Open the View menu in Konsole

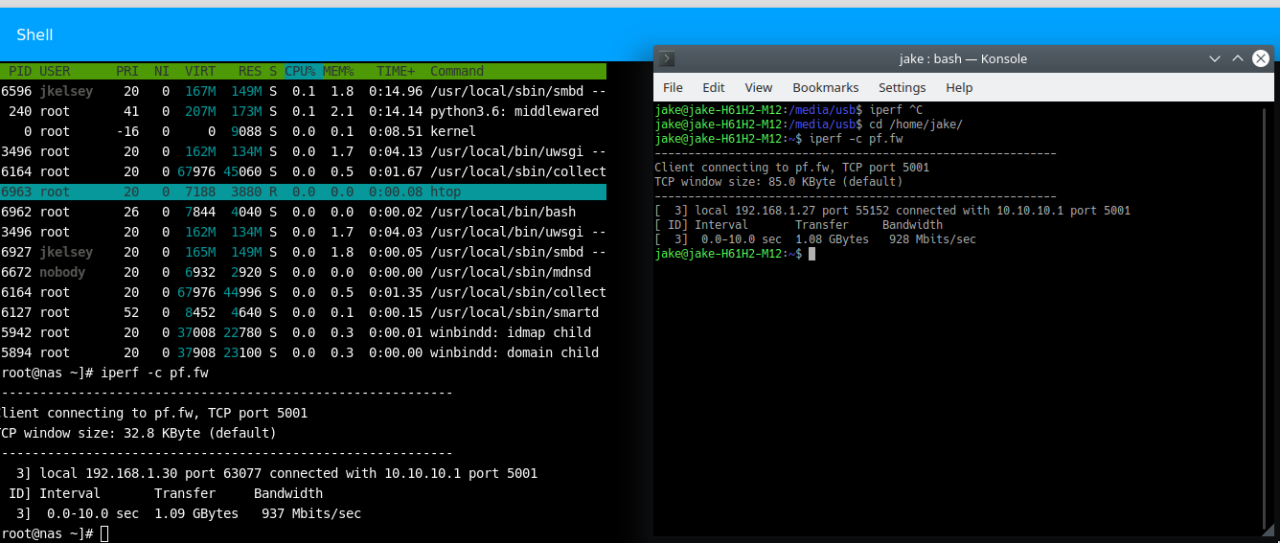tap(758, 87)
